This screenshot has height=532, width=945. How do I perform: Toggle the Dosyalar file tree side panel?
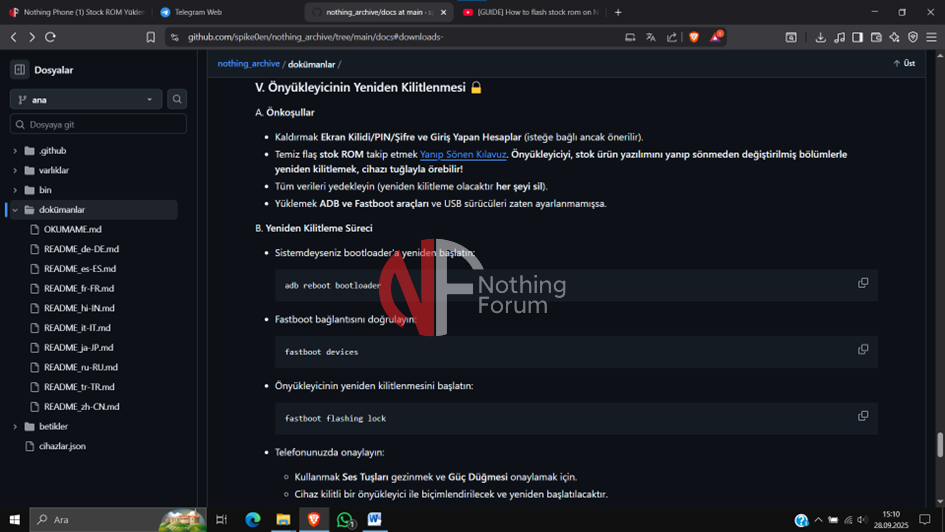(x=19, y=70)
